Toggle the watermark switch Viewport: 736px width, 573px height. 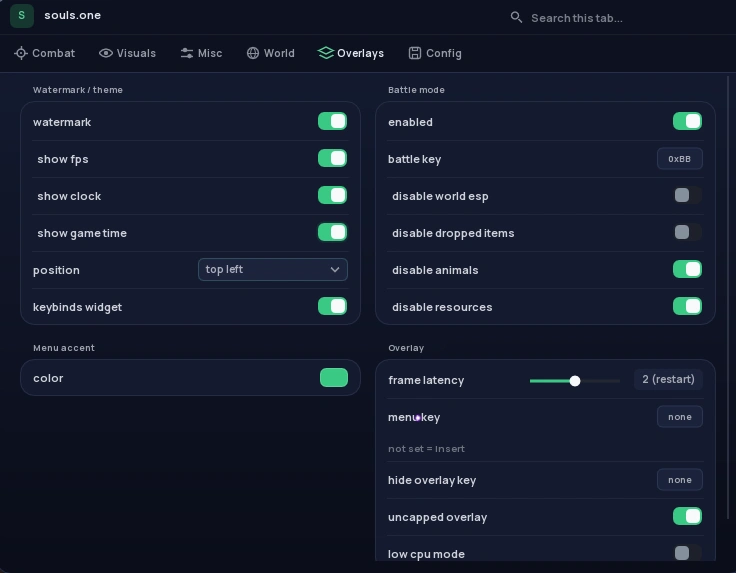tap(332, 121)
